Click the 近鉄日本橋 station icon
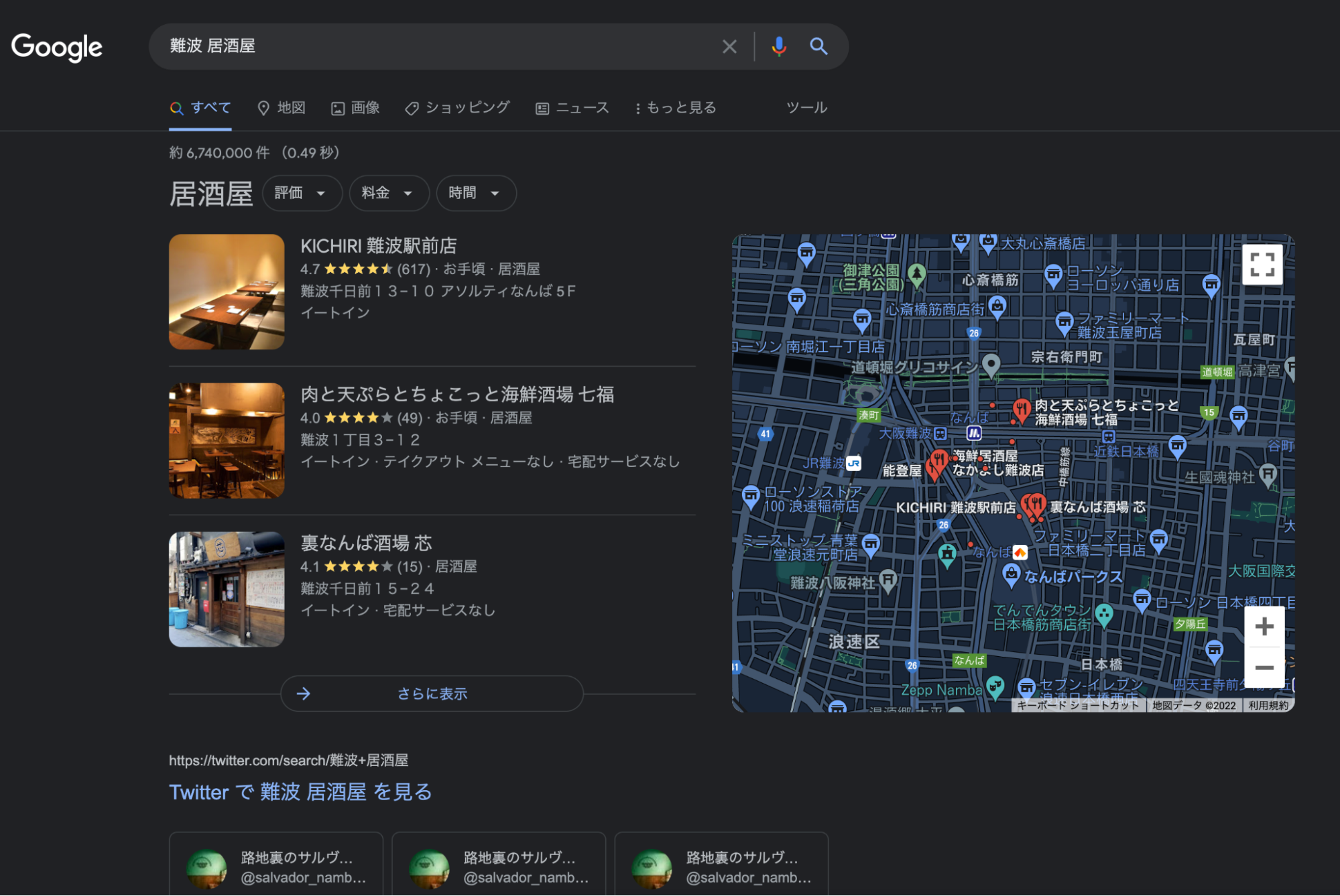1340x896 pixels. coord(1109,436)
